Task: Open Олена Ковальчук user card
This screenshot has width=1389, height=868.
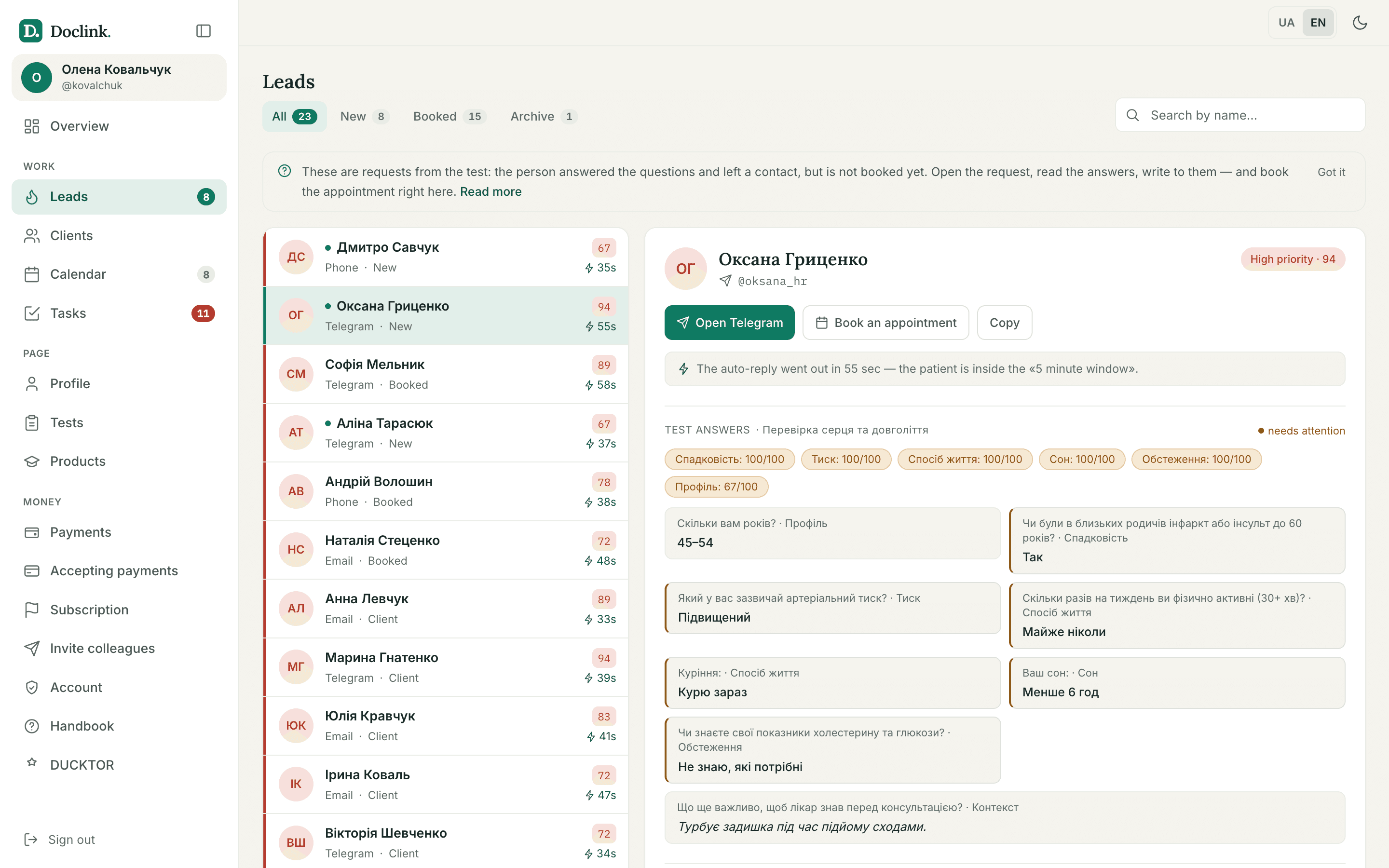Action: 119,78
